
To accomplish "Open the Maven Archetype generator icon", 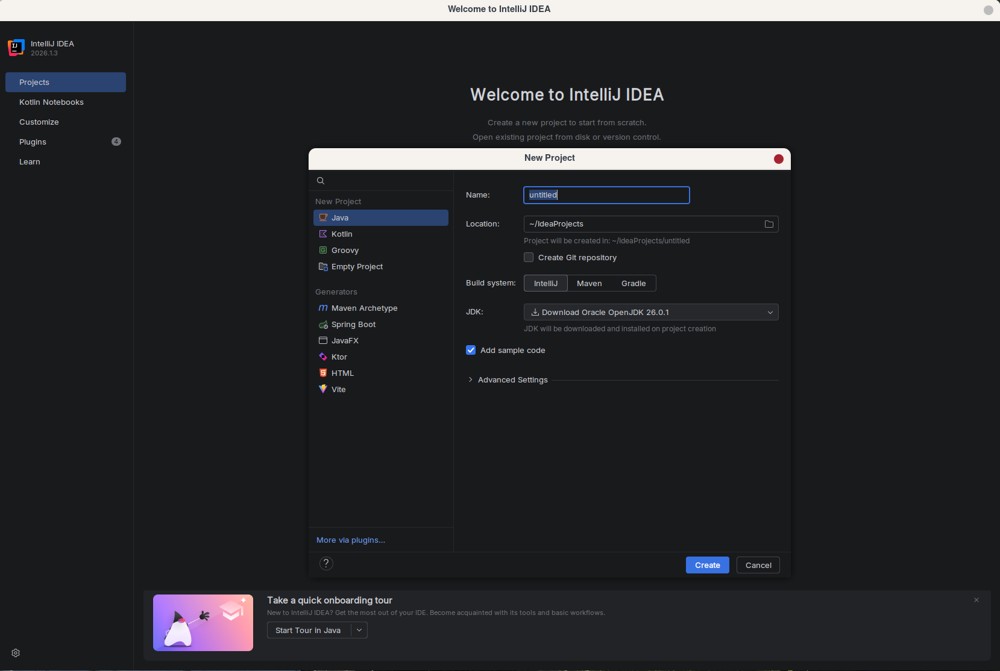I will [x=323, y=308].
